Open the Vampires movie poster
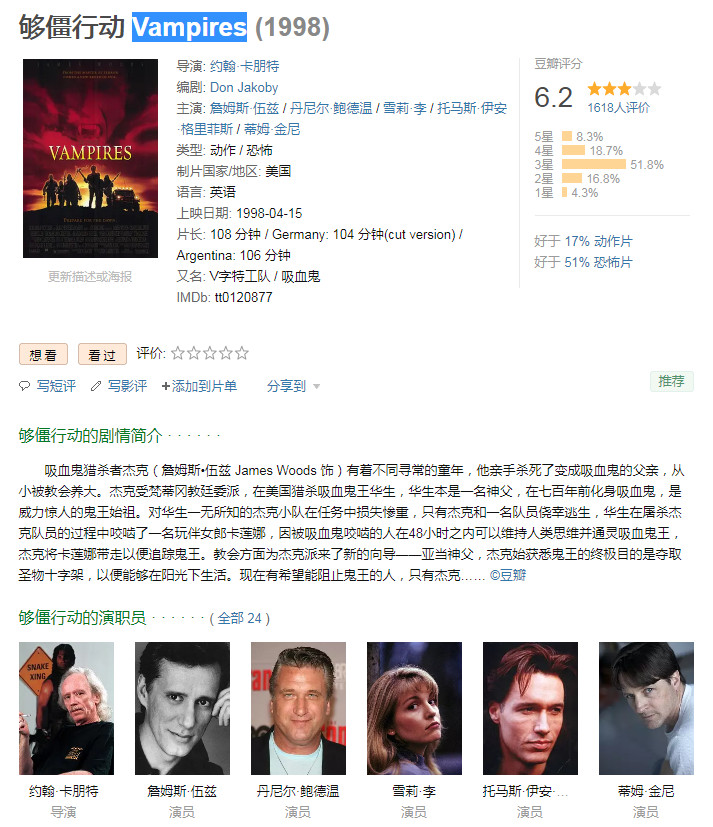The height and width of the screenshot is (827, 713). coord(90,158)
